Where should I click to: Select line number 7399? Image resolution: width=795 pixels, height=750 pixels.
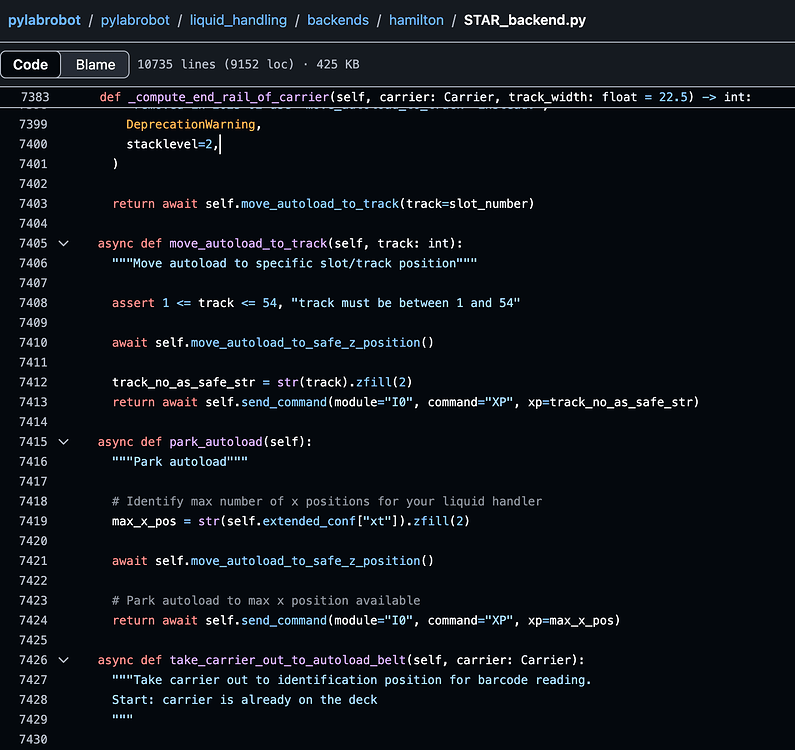click(x=33, y=124)
